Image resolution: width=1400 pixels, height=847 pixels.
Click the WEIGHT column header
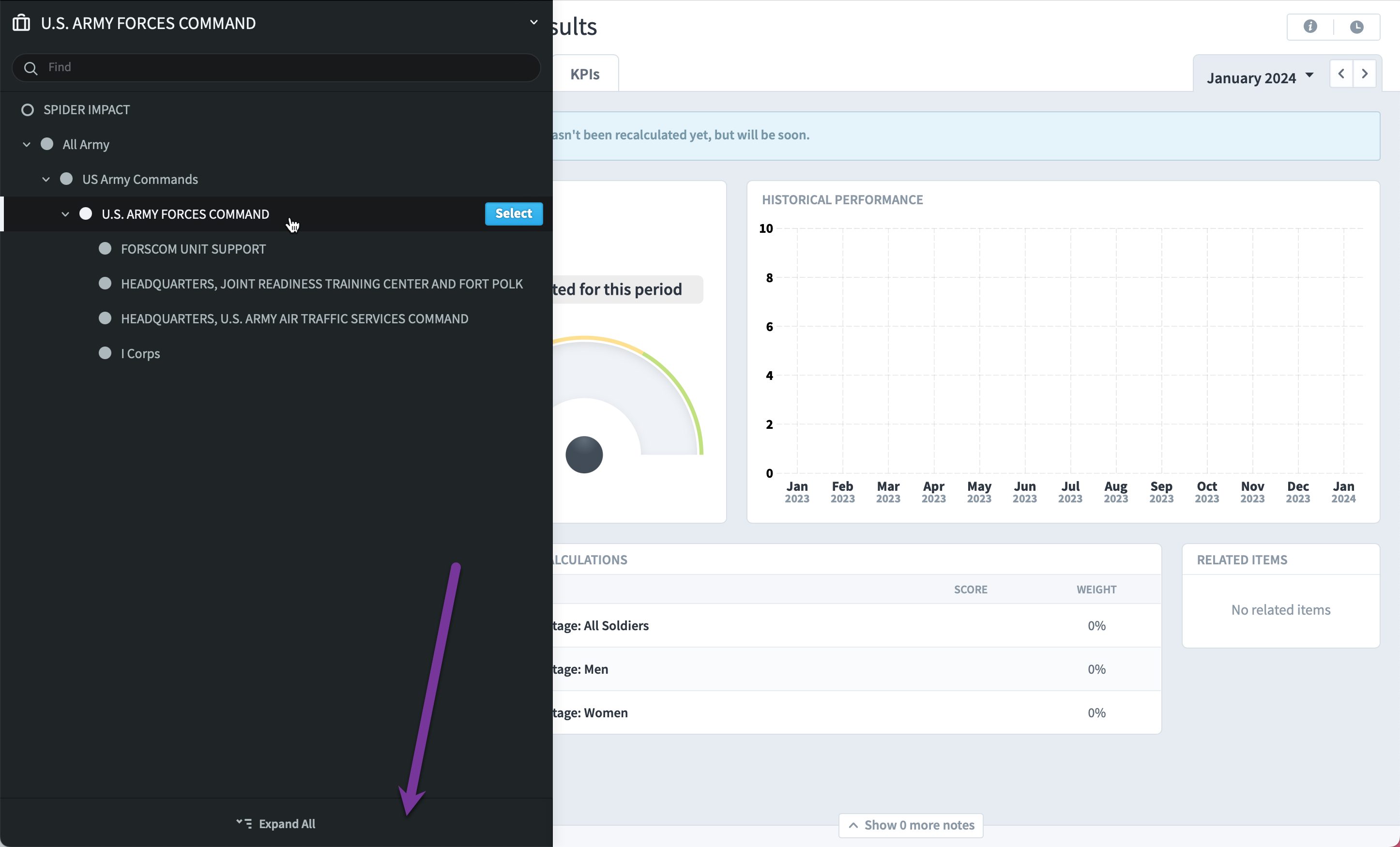pos(1096,590)
